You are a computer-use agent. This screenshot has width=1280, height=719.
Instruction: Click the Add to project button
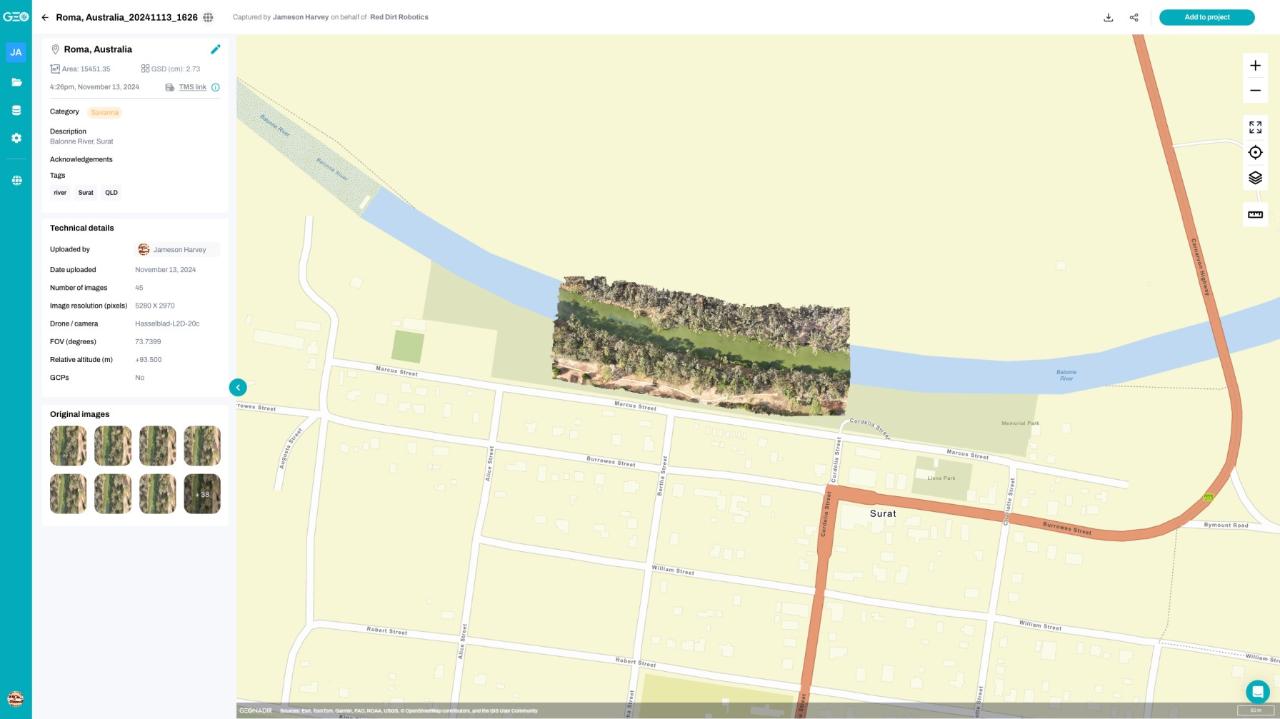click(1206, 17)
